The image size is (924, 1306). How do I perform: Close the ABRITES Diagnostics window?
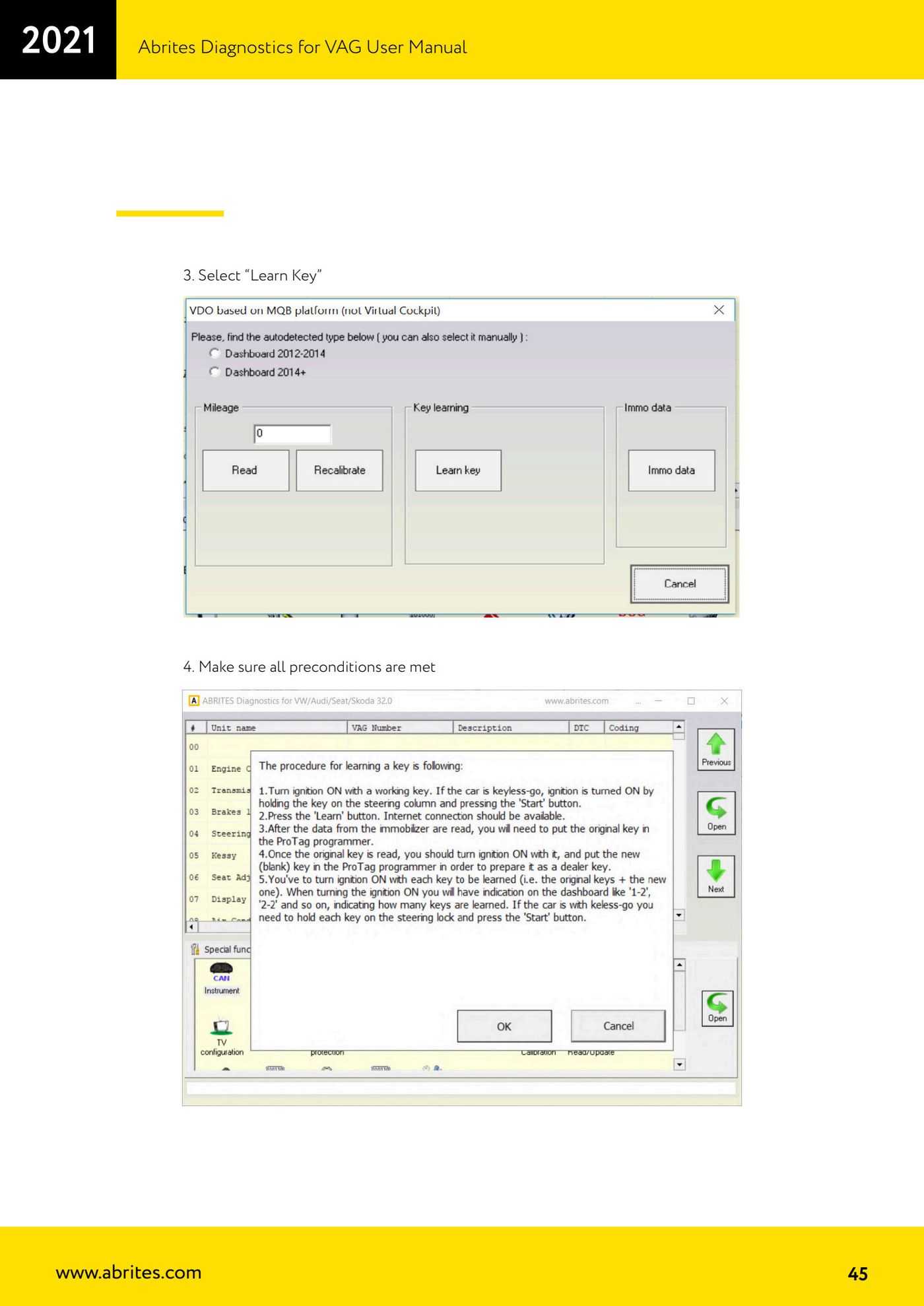724,701
